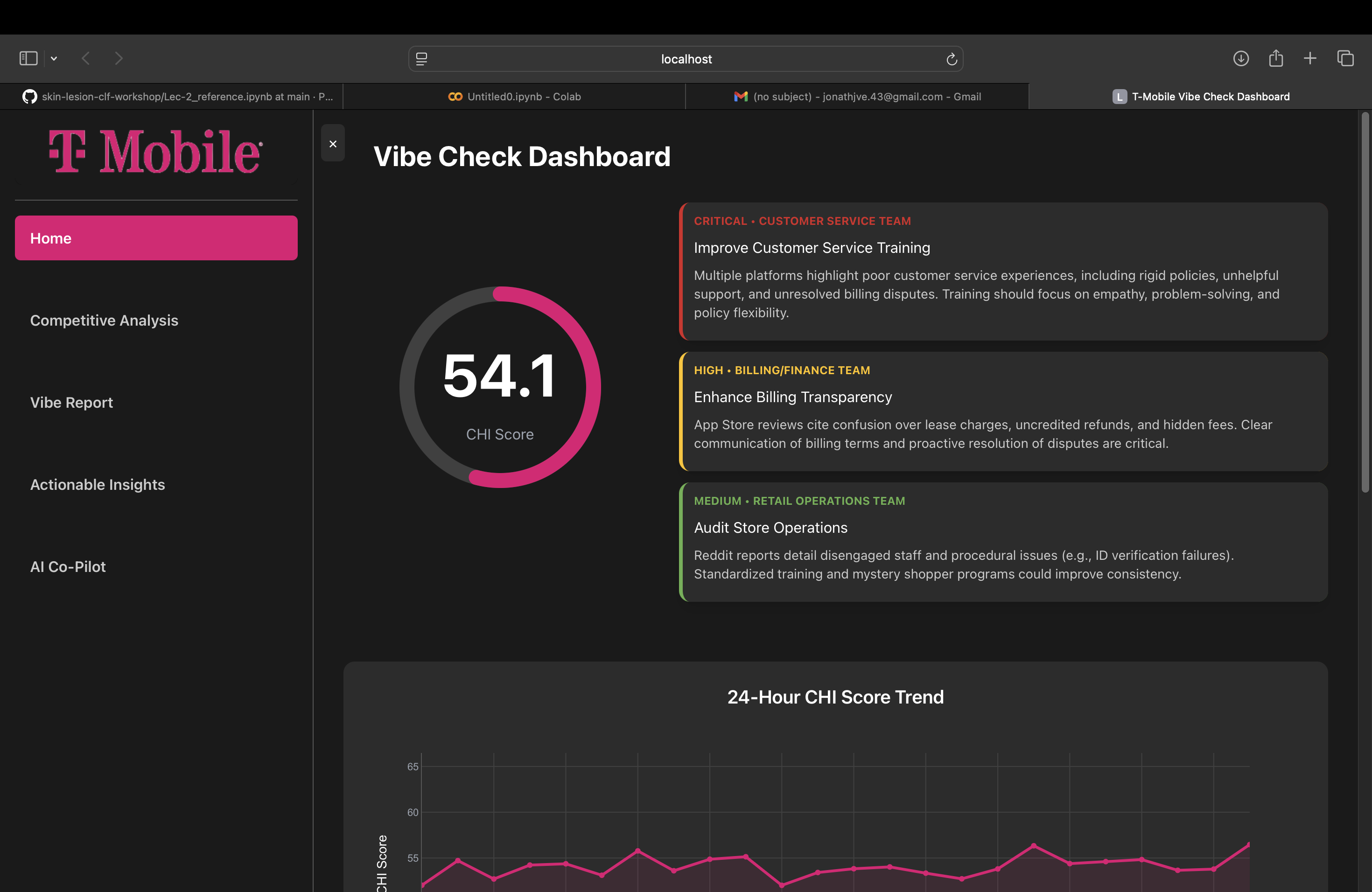Open the Share icon
The width and height of the screenshot is (1372, 892).
point(1276,58)
